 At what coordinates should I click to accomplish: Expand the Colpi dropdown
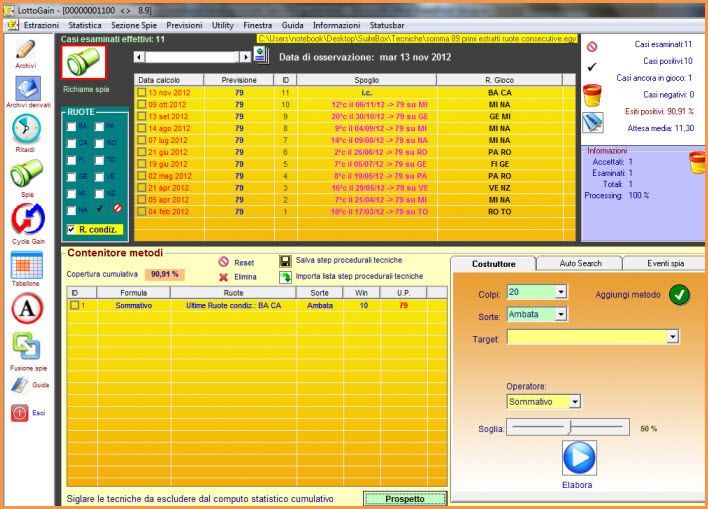tap(560, 292)
